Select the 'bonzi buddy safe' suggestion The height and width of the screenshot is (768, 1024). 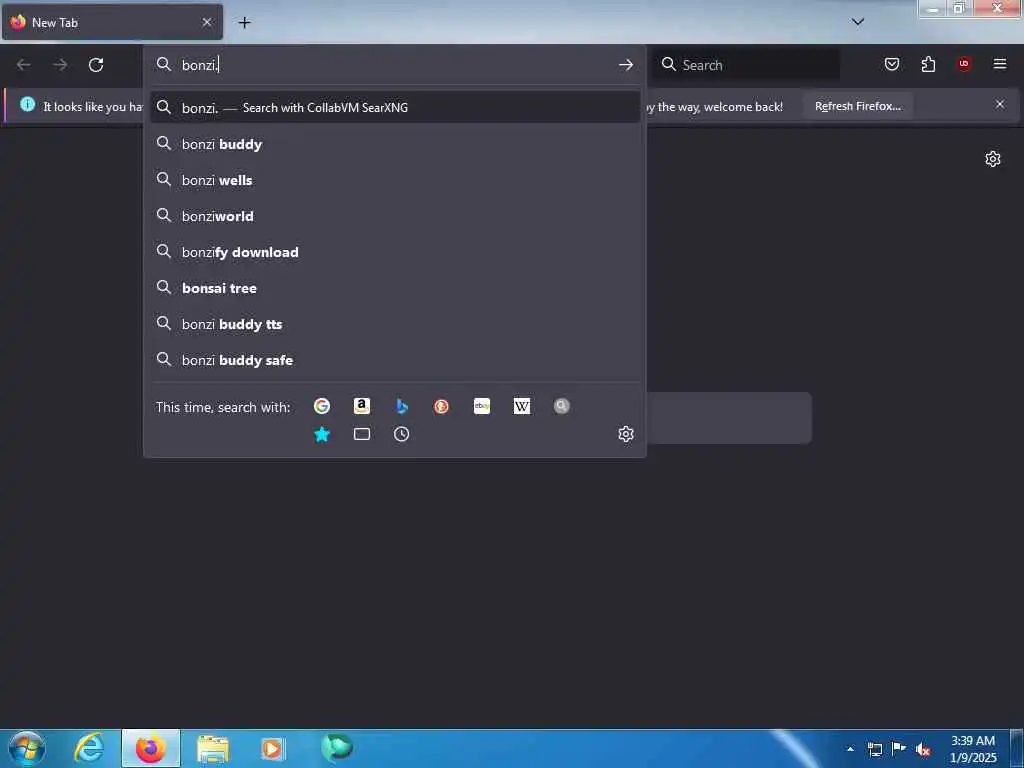click(394, 359)
